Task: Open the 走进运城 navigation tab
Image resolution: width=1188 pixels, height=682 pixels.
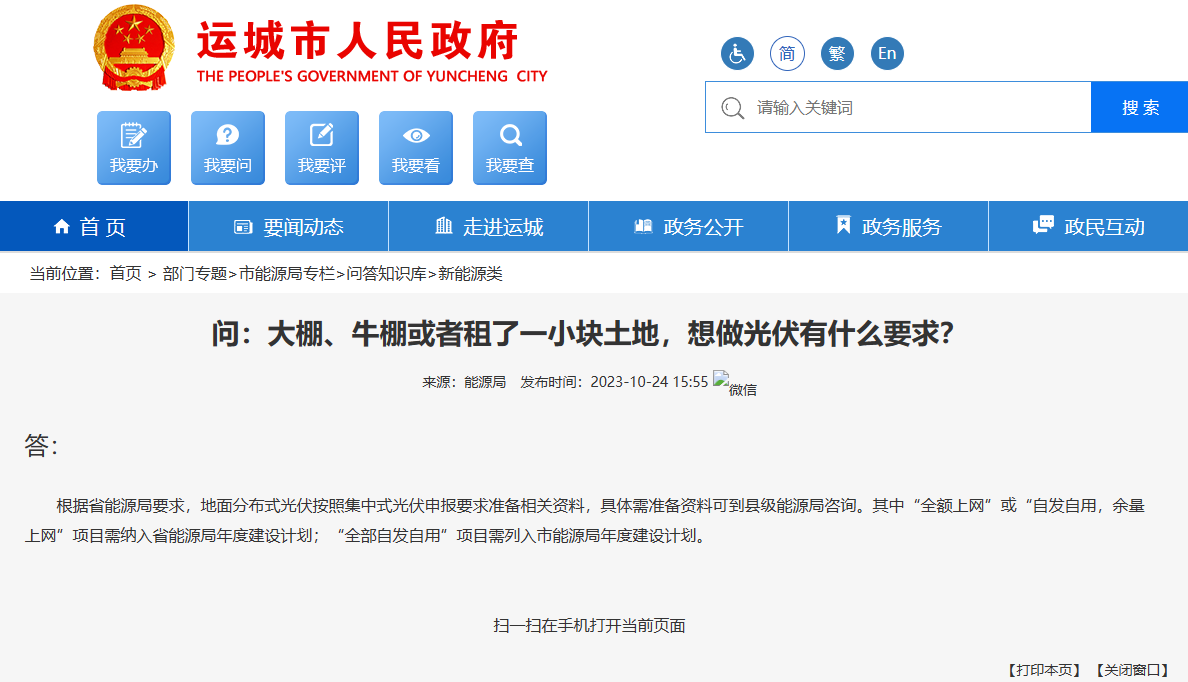Action: click(488, 227)
